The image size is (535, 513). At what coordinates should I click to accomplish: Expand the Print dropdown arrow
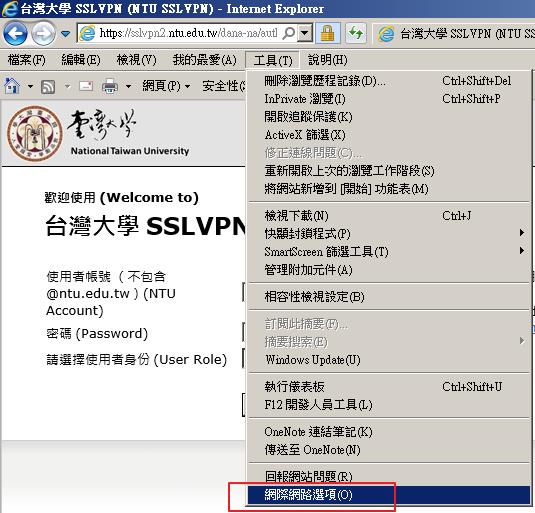click(128, 86)
